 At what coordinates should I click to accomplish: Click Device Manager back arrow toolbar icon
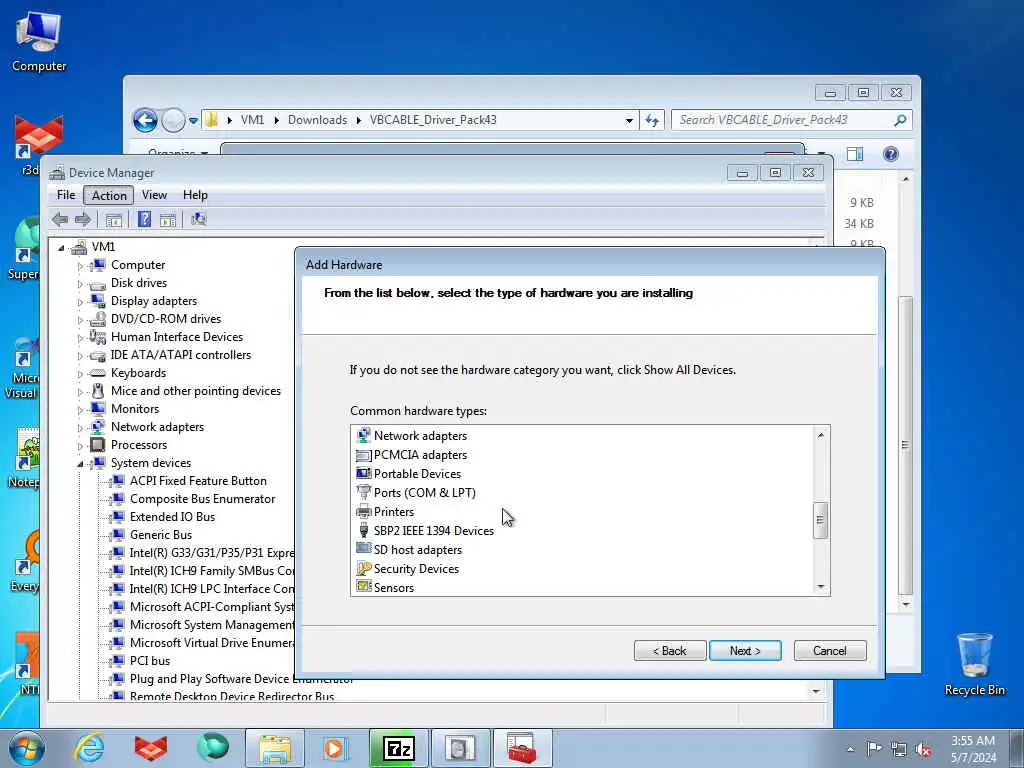click(60, 219)
